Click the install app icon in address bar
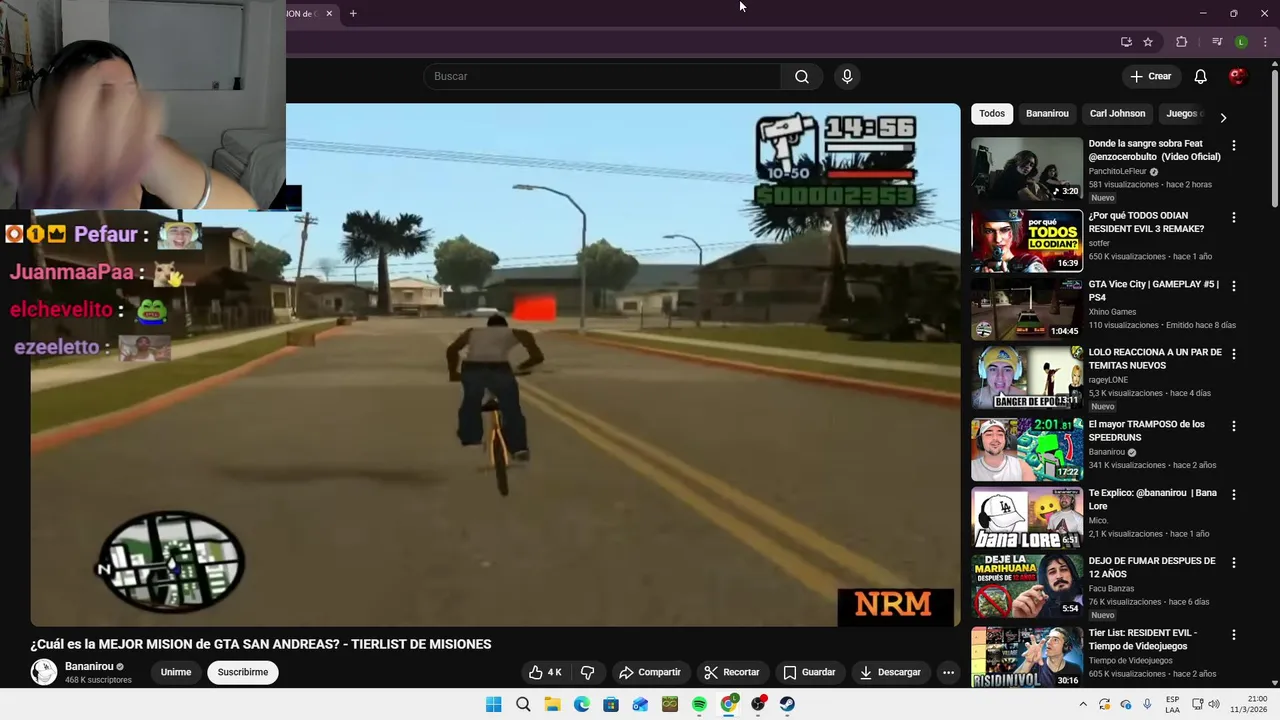 [x=1126, y=42]
